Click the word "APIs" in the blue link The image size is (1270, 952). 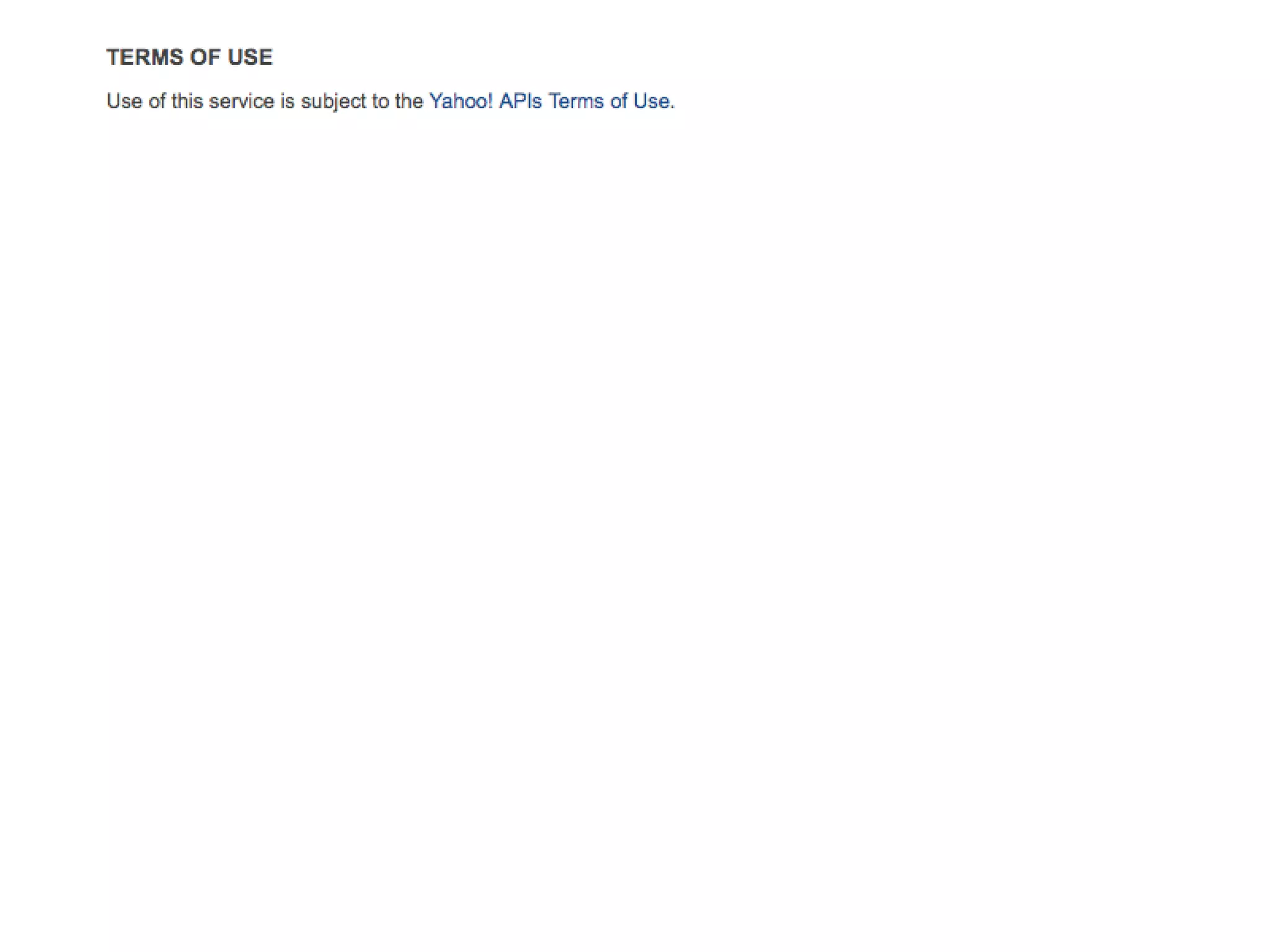point(520,101)
